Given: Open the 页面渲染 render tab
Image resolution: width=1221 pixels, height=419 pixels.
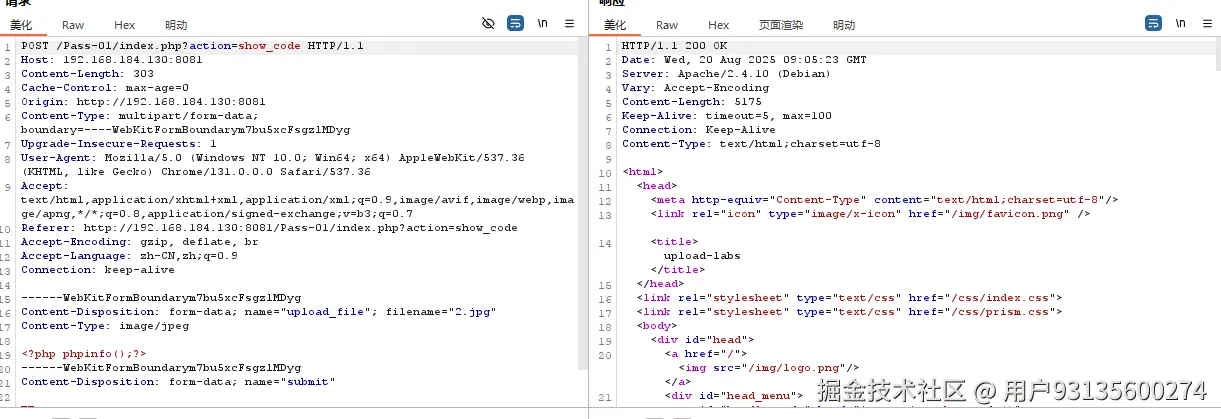Looking at the screenshot, I should 781,25.
